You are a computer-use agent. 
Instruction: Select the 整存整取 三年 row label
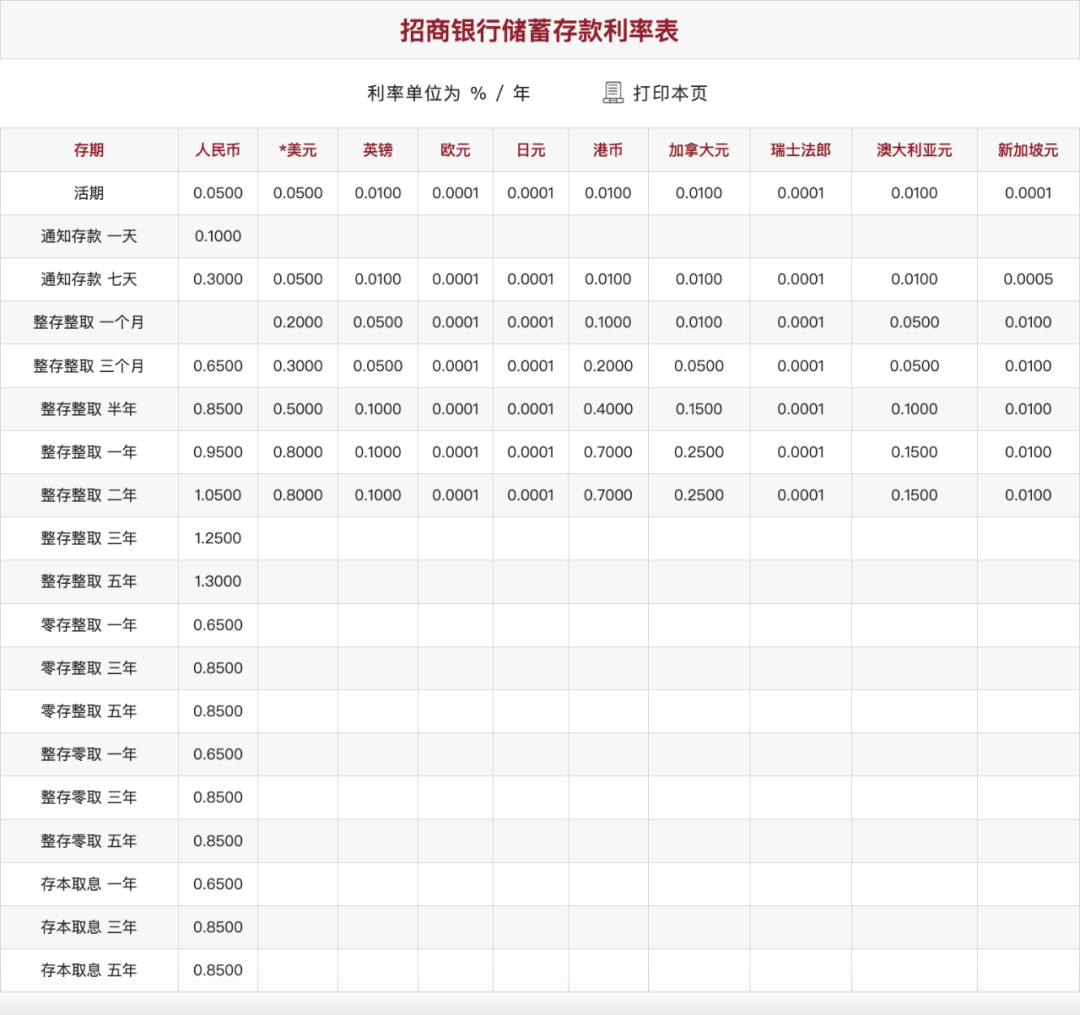[89, 538]
